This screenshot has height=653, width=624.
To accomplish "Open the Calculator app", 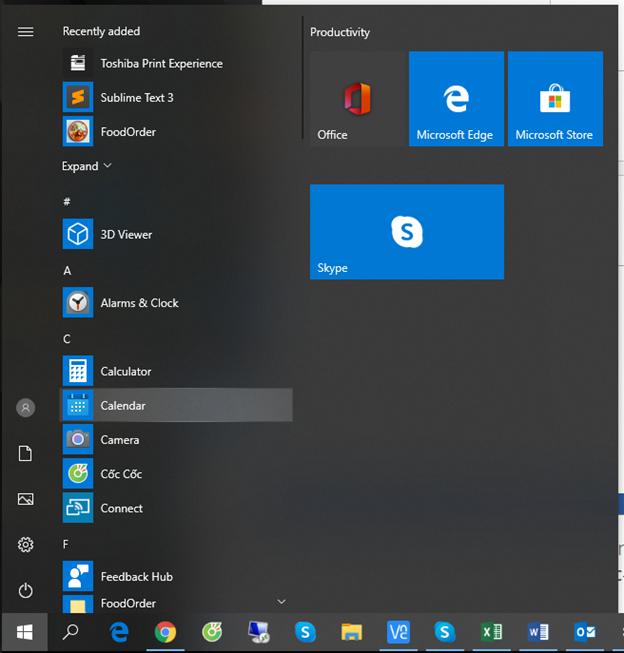I will coord(177,371).
